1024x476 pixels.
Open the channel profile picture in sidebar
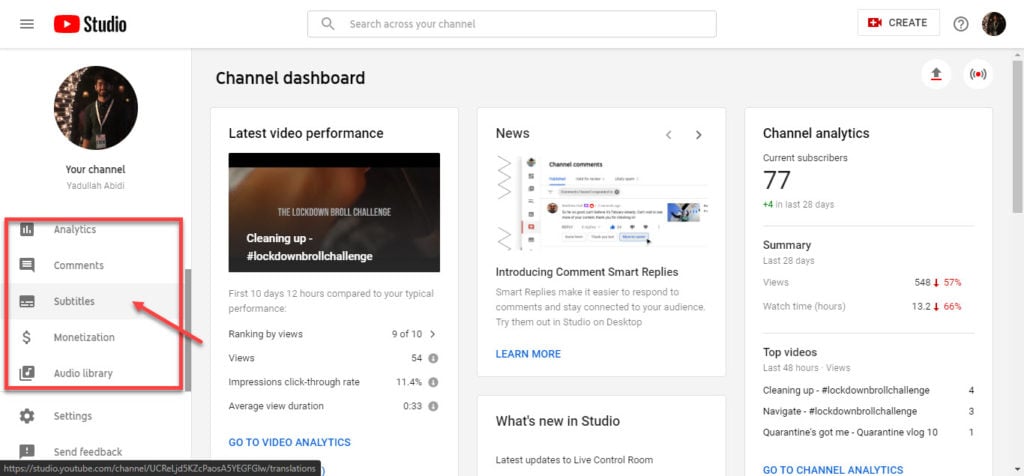[96, 108]
